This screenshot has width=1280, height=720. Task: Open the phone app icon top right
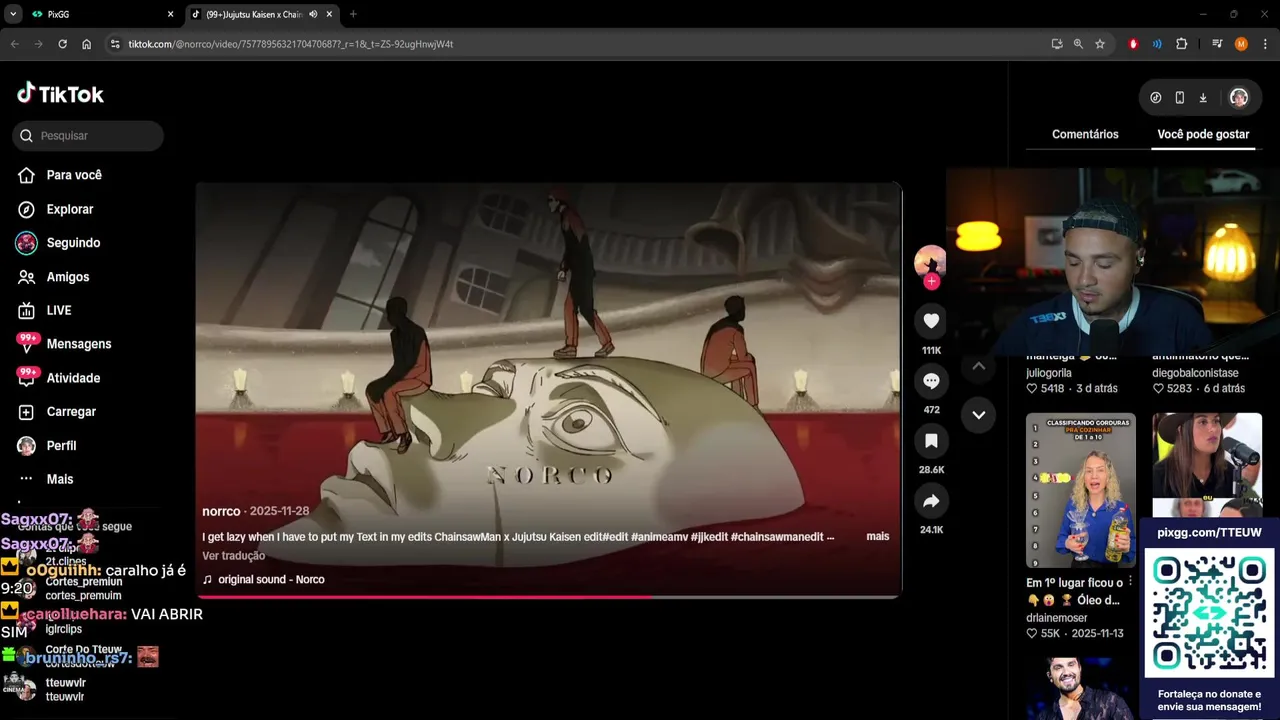[1179, 98]
